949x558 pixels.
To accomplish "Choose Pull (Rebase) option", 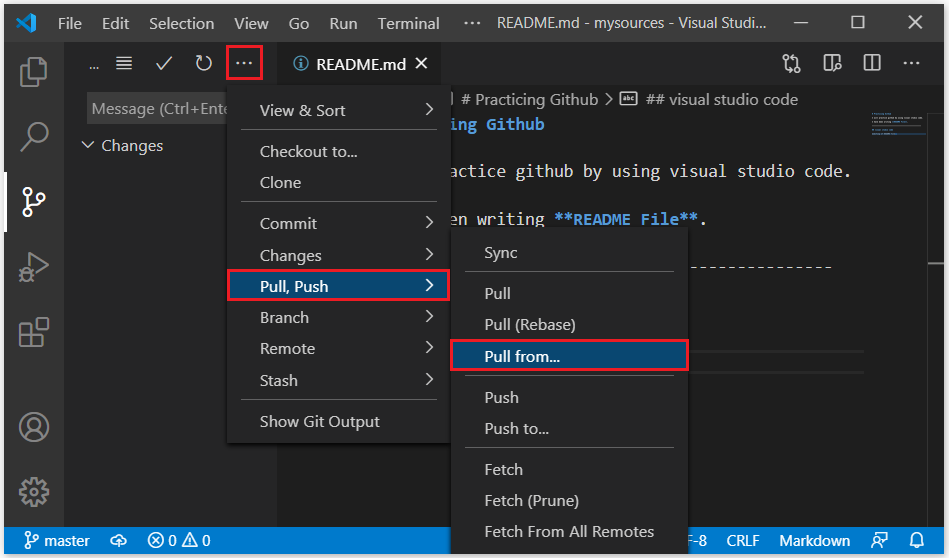I will point(569,324).
